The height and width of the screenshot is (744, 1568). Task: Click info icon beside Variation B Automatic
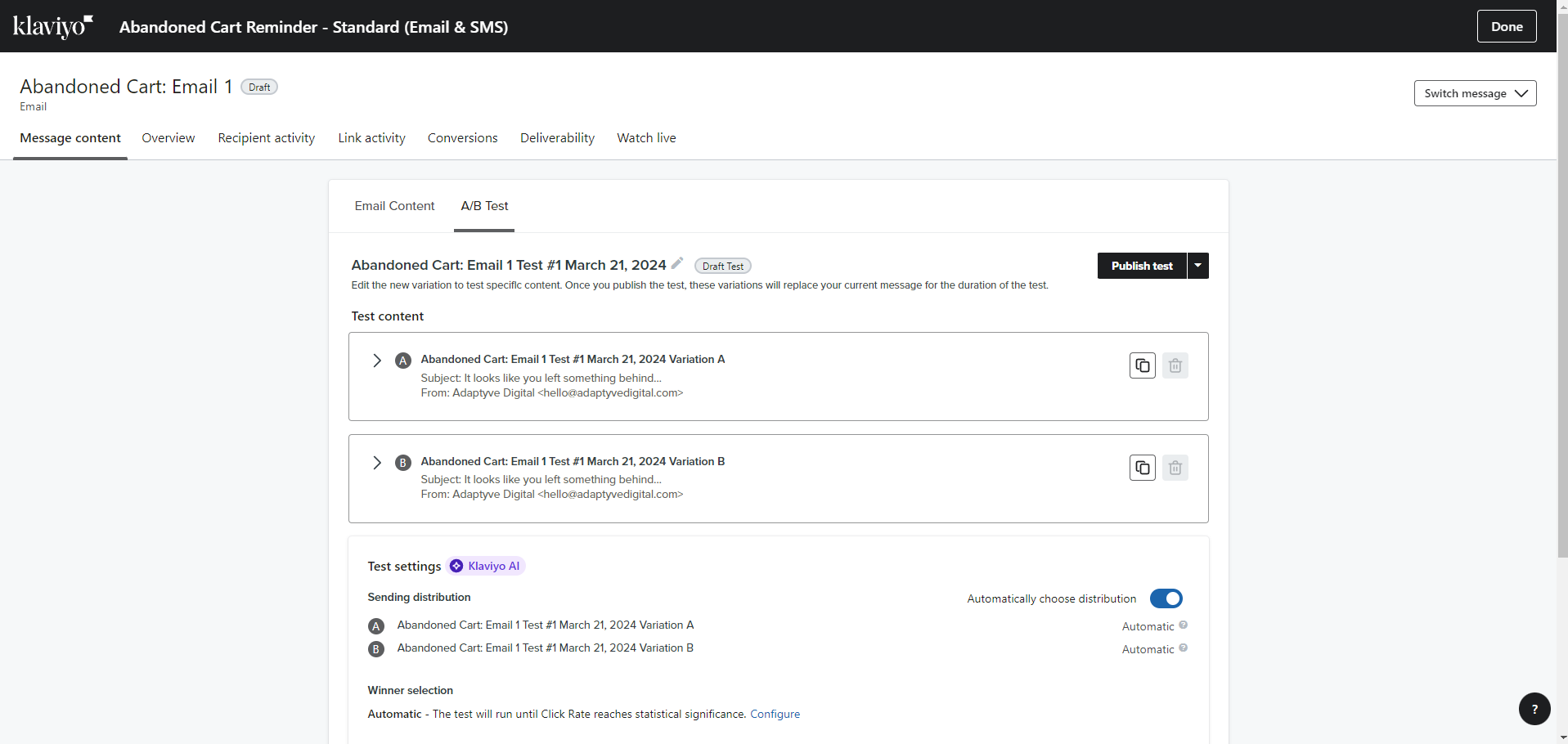click(1183, 648)
